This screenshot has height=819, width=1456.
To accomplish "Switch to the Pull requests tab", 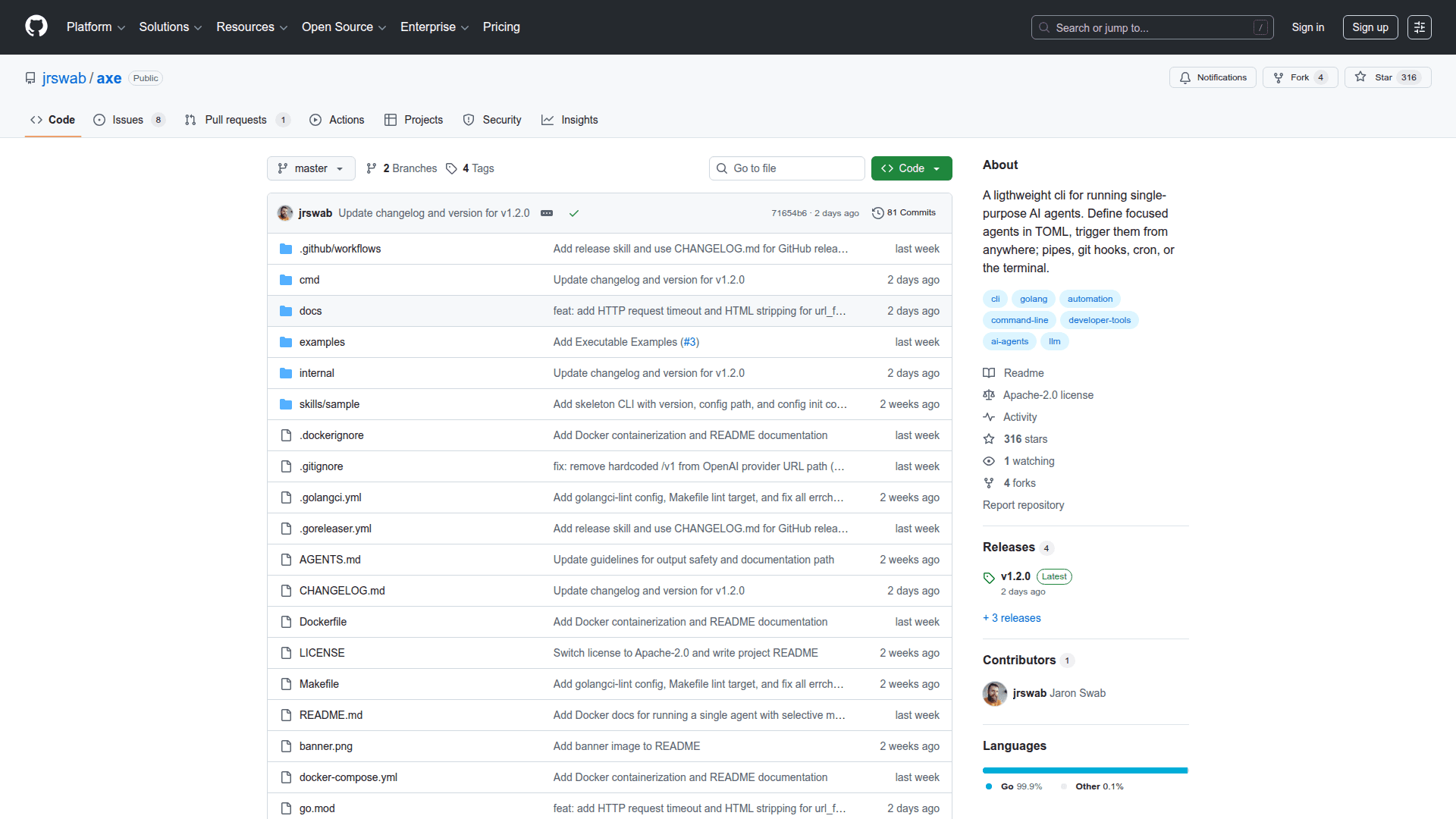I will point(236,120).
